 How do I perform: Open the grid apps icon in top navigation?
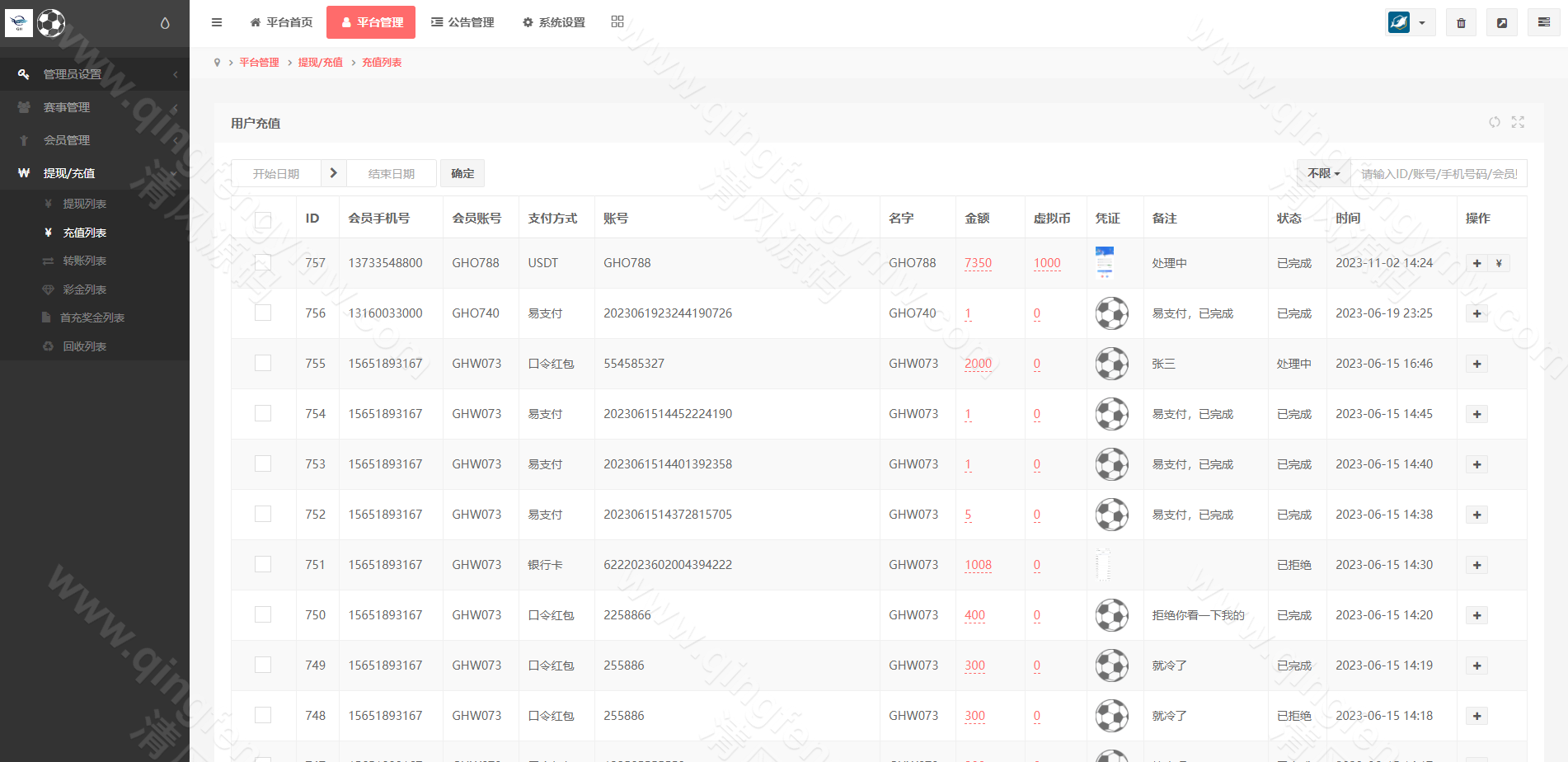click(617, 21)
